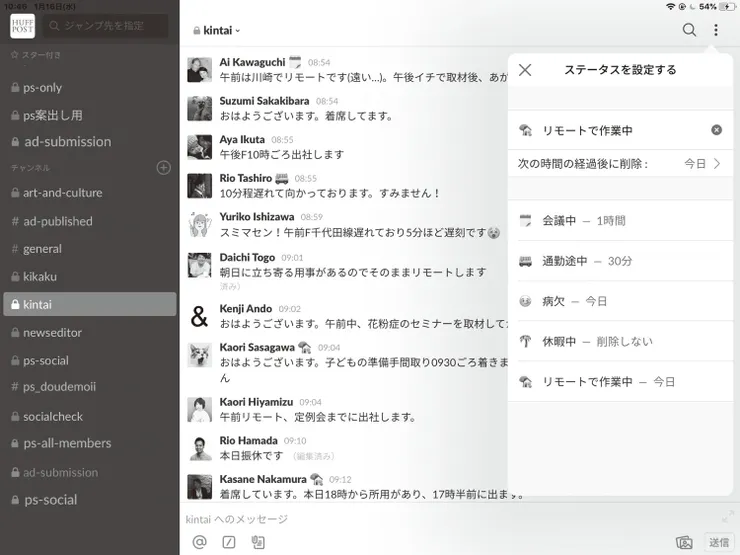Screen dimensions: 740x555
Task: Open the clear-after time setting
Action: (620, 164)
